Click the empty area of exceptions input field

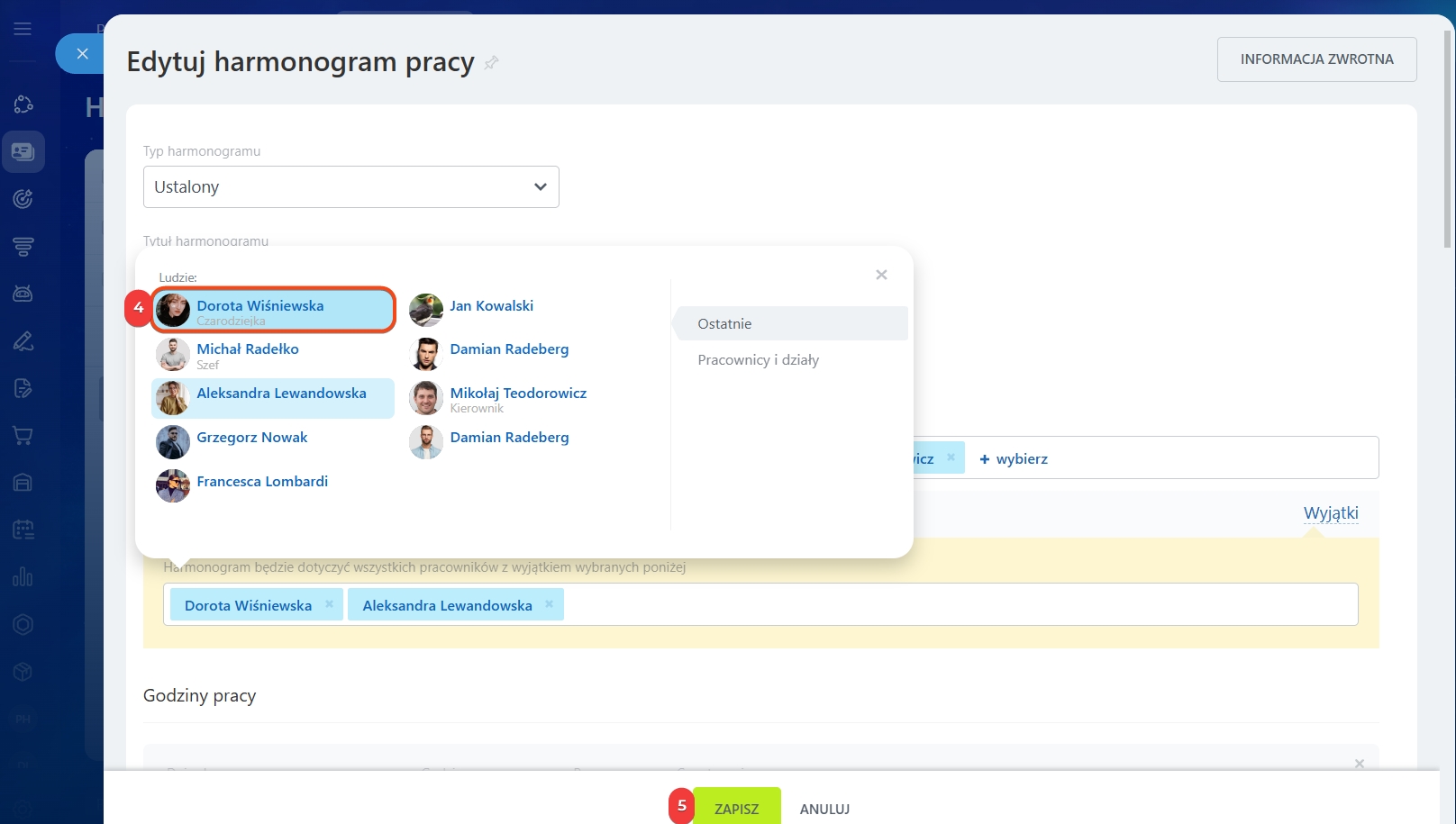pos(960,604)
